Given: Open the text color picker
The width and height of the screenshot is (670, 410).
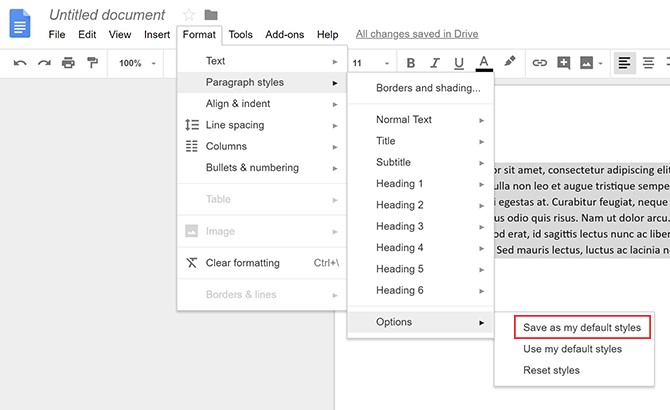Looking at the screenshot, I should [x=484, y=63].
